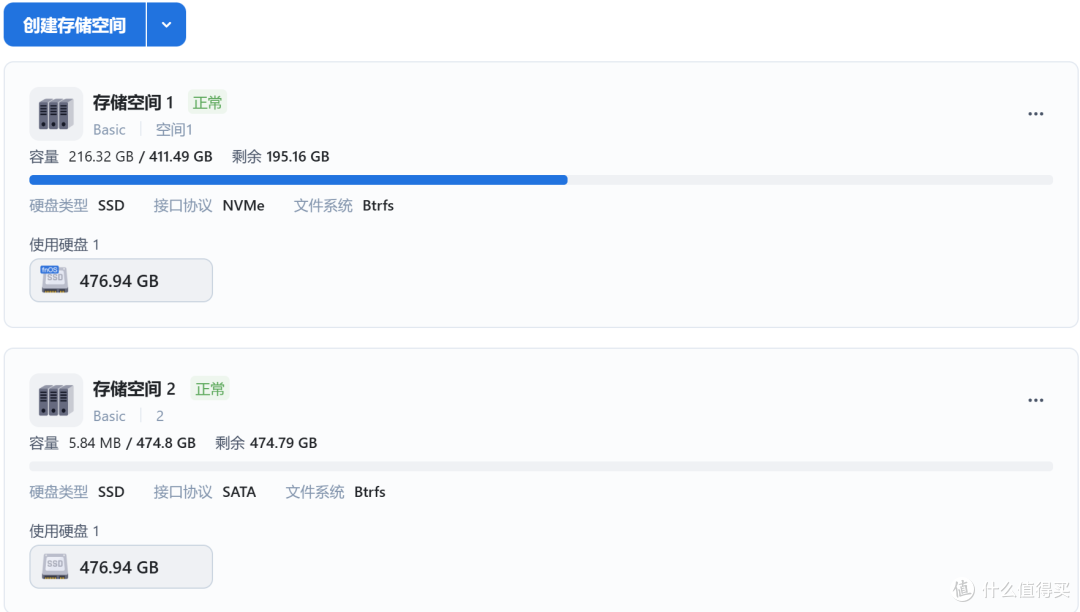
Task: Click the 正常 status badge on 存储空间 2
Action: coord(210,389)
